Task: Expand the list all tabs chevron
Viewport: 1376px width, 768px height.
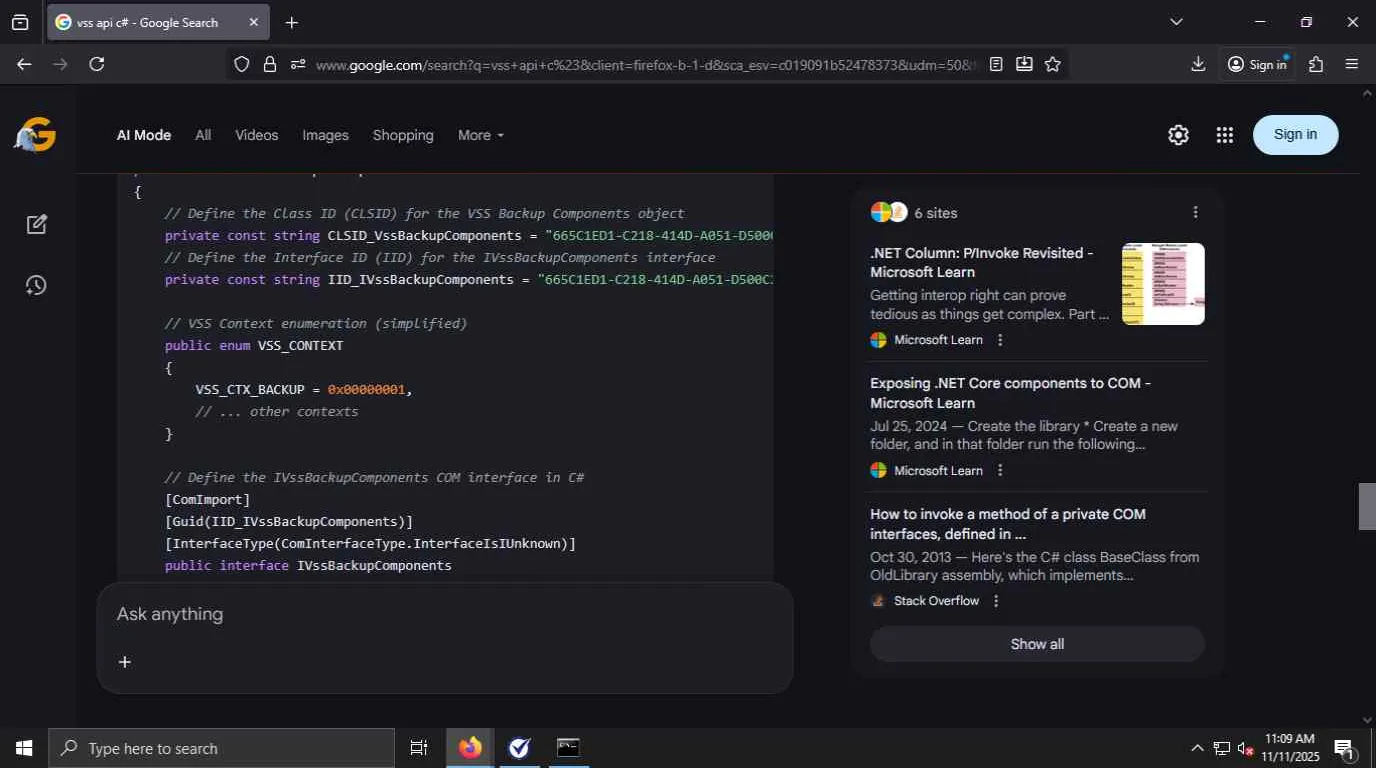Action: (1176, 22)
